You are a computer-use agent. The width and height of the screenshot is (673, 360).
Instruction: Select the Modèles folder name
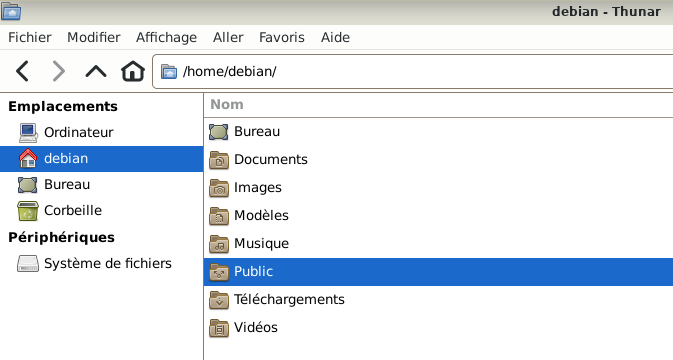point(261,215)
